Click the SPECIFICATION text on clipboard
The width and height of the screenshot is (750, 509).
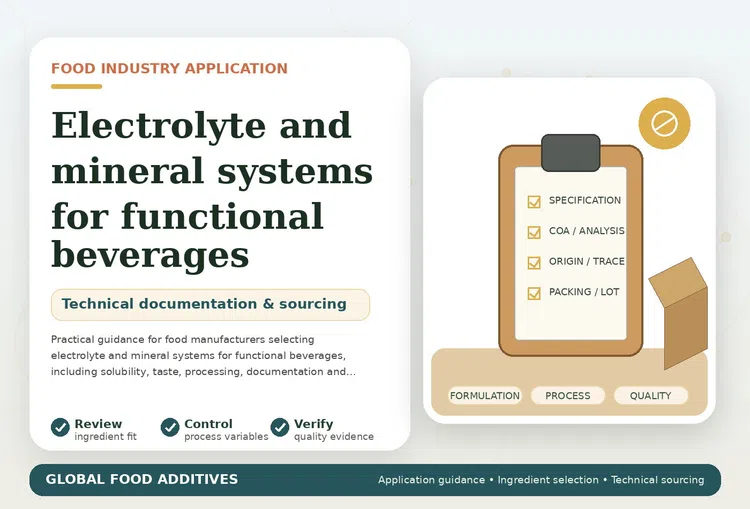tap(585, 200)
